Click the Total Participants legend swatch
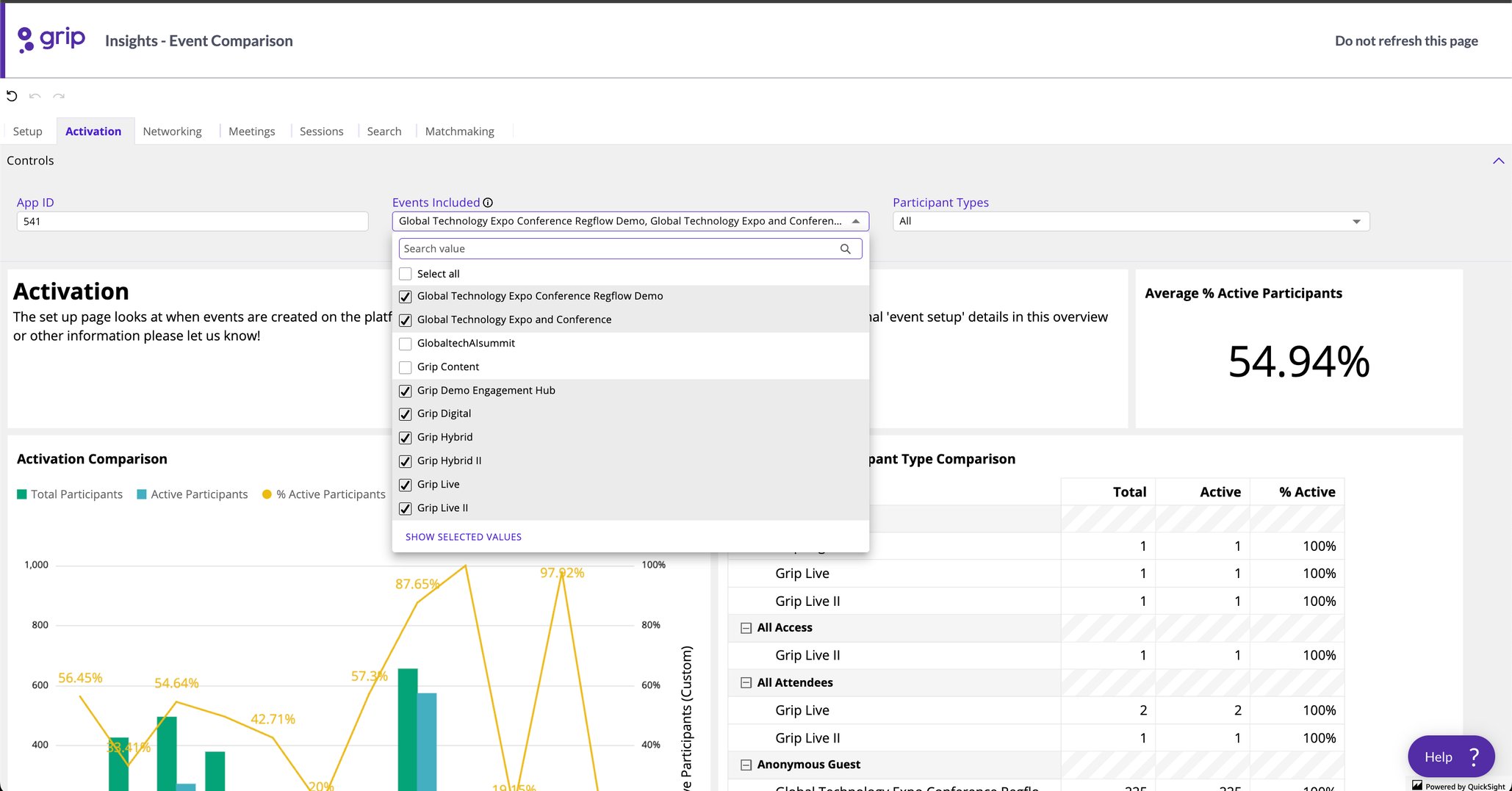Screen dimensions: 1512x791 tap(22, 494)
